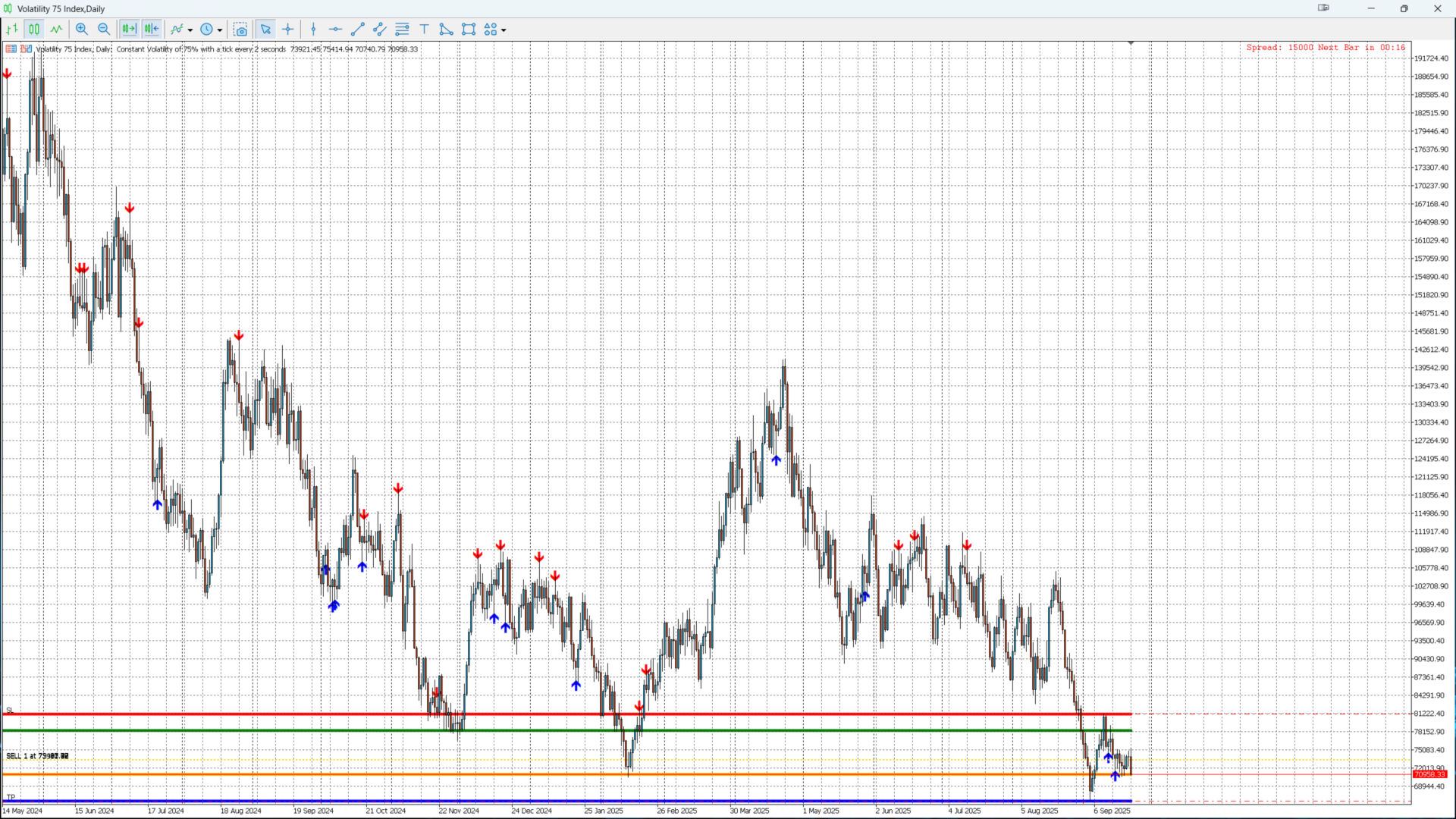Add a text label object
The height and width of the screenshot is (819, 1456).
(425, 30)
